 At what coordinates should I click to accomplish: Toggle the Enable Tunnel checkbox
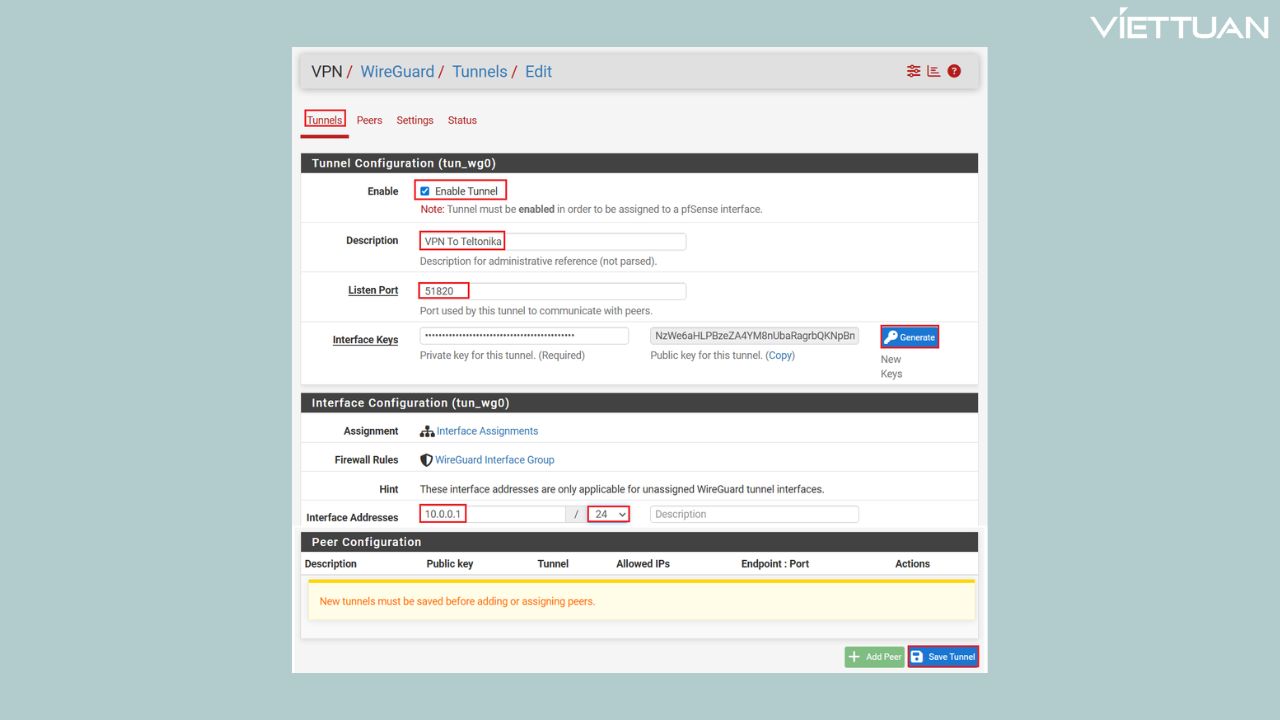pyautogui.click(x=425, y=191)
